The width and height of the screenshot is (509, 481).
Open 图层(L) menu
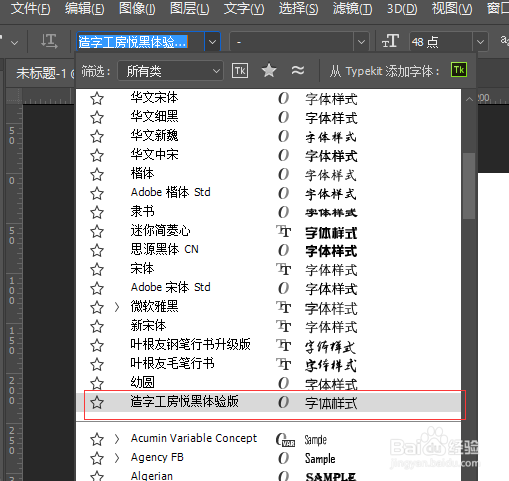pos(190,8)
